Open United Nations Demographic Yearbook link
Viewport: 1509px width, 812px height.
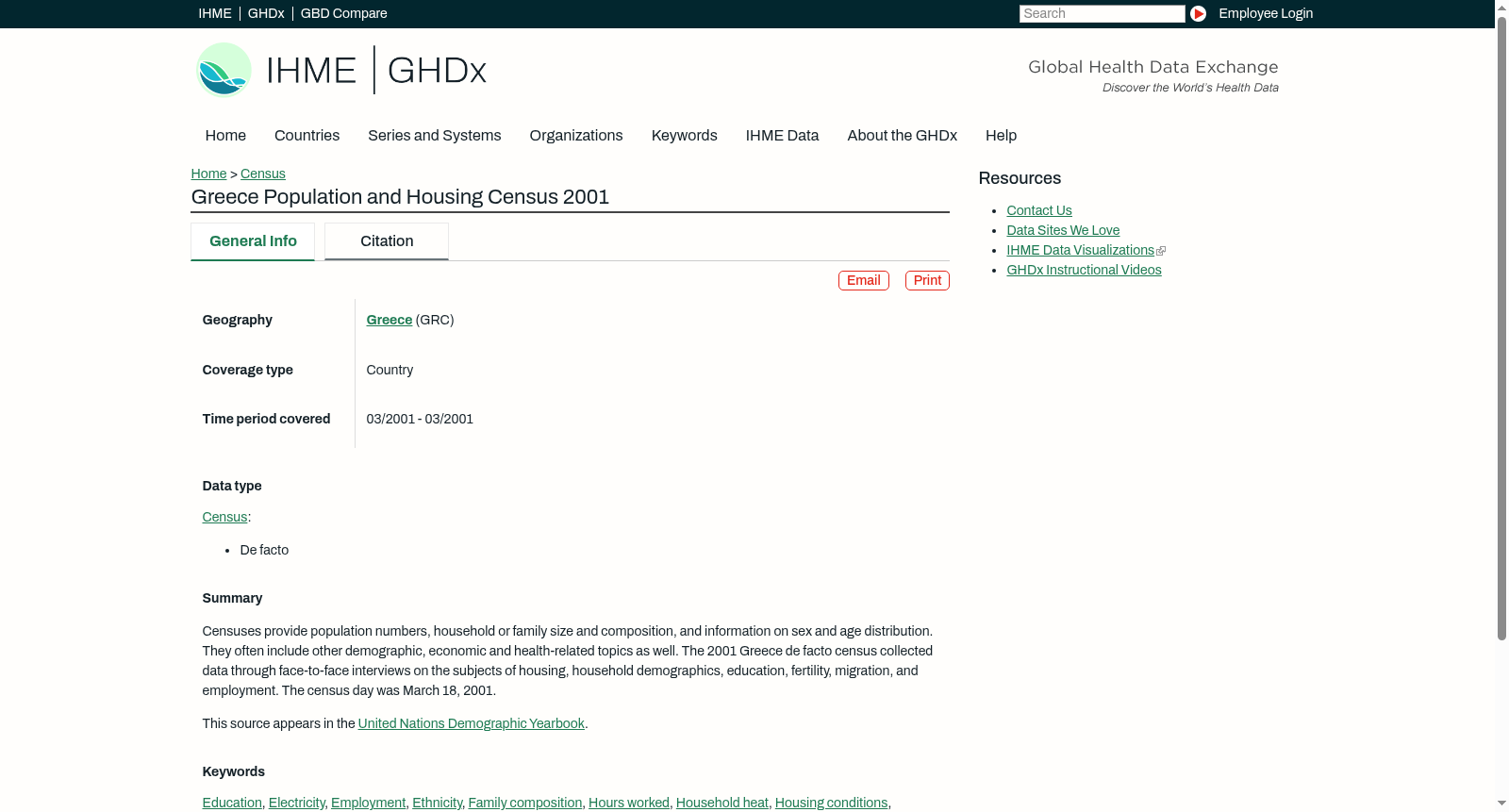coord(472,723)
